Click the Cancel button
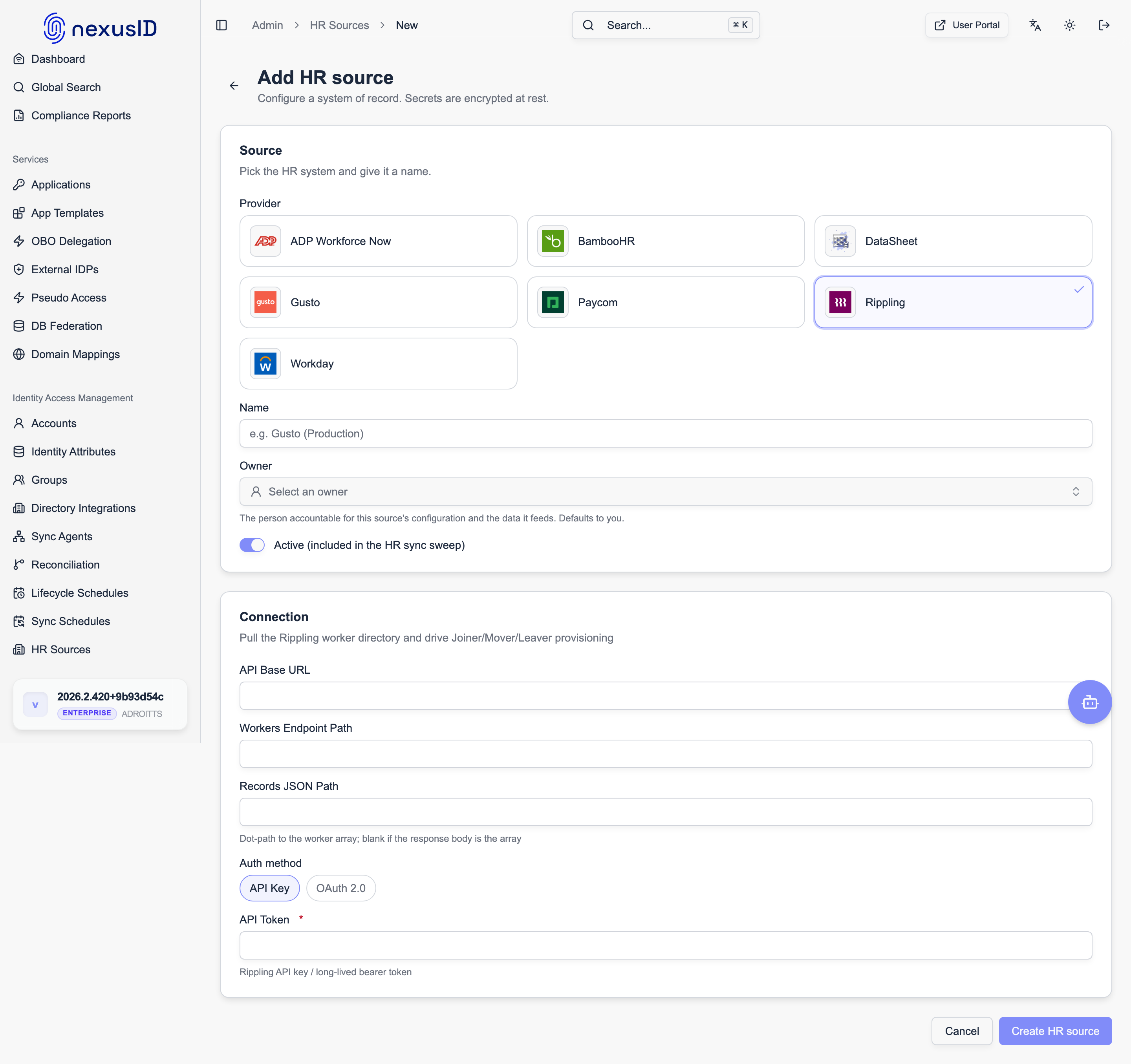This screenshot has height=1064, width=1131. point(961,1031)
